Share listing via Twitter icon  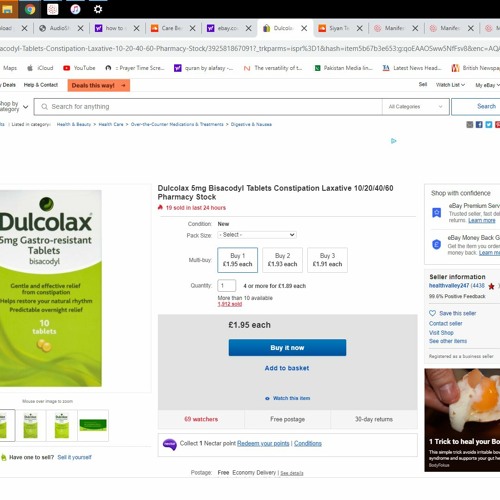coord(489,125)
